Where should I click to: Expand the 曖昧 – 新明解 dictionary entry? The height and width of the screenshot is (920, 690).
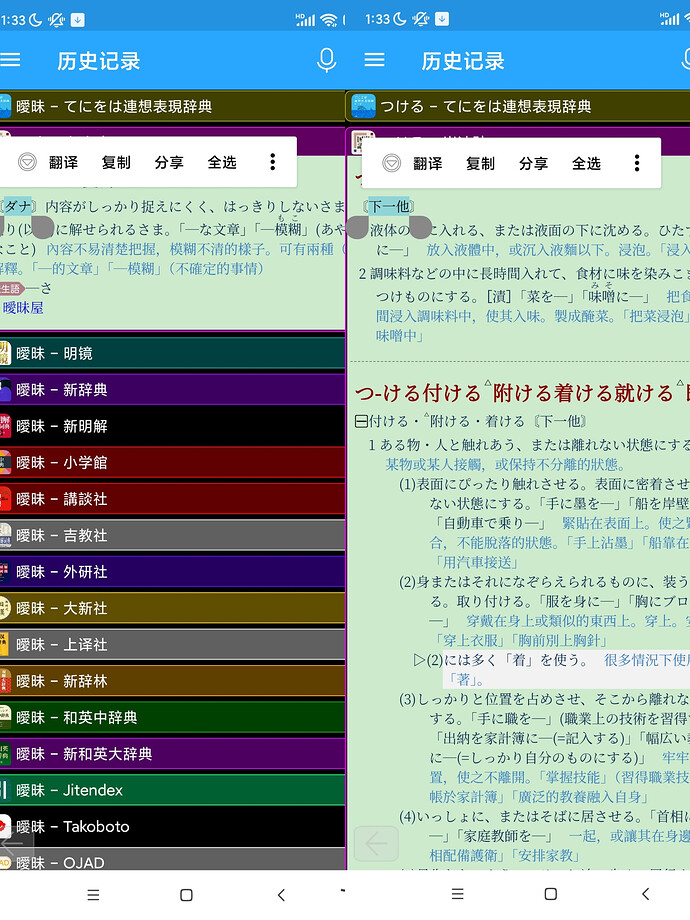[172, 426]
